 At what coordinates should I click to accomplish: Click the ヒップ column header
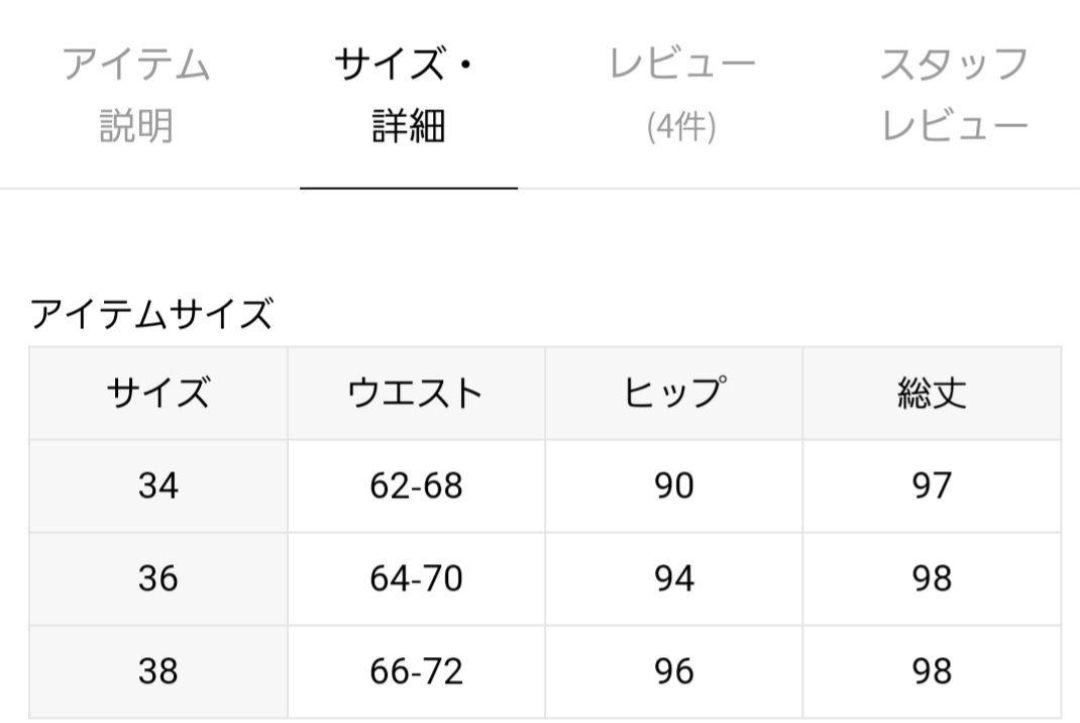click(x=674, y=393)
